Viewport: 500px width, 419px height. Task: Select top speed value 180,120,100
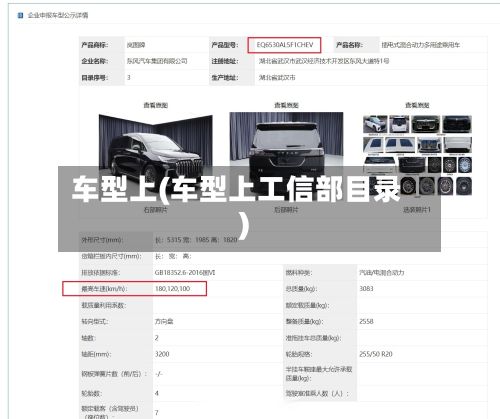pyautogui.click(x=172, y=289)
